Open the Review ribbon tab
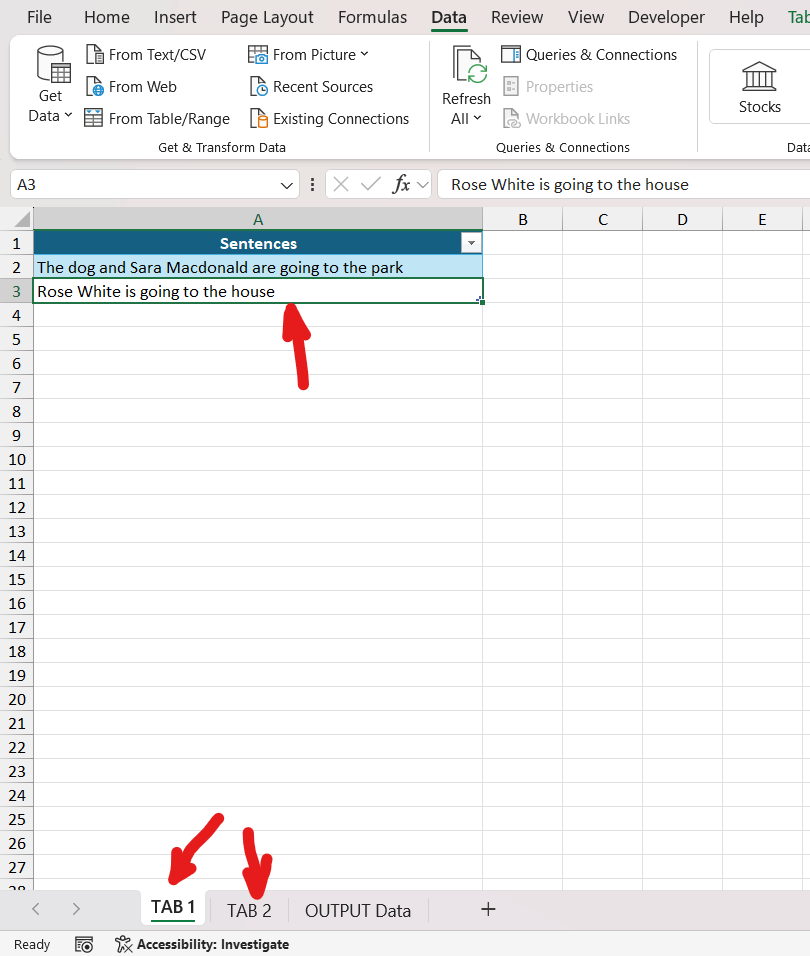This screenshot has height=956, width=810. 517,17
